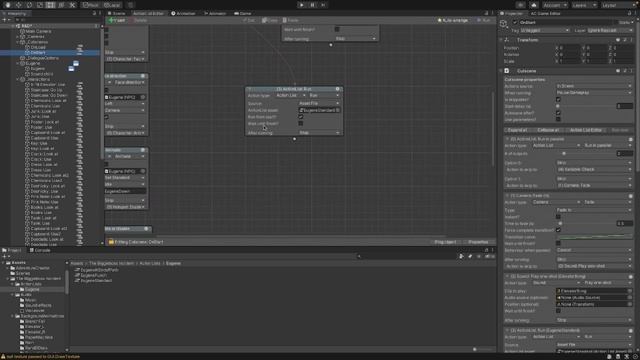
Task: Click the Play button
Action: point(302,5)
